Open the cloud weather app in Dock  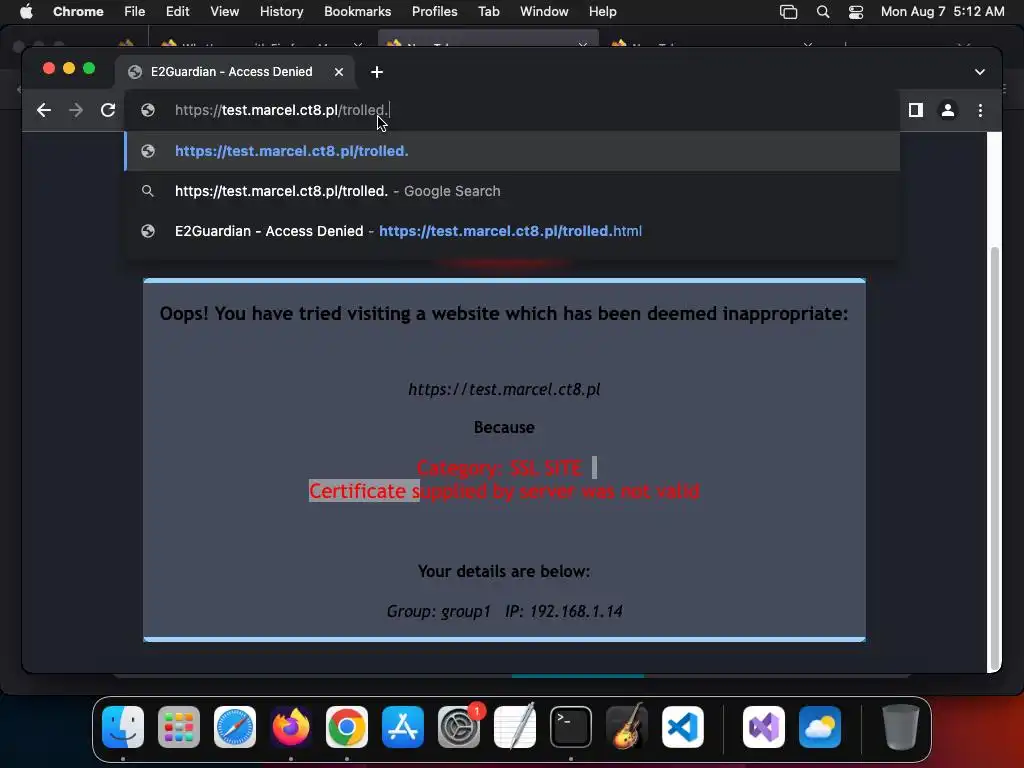point(820,727)
